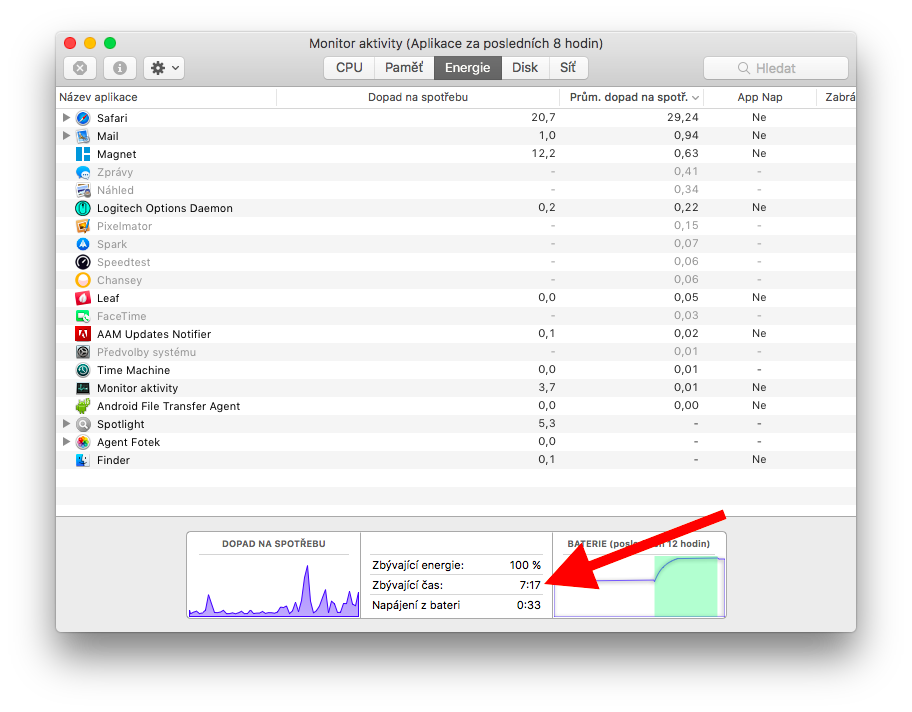912x712 pixels.
Task: Switch to the CPU tab
Action: [x=349, y=67]
